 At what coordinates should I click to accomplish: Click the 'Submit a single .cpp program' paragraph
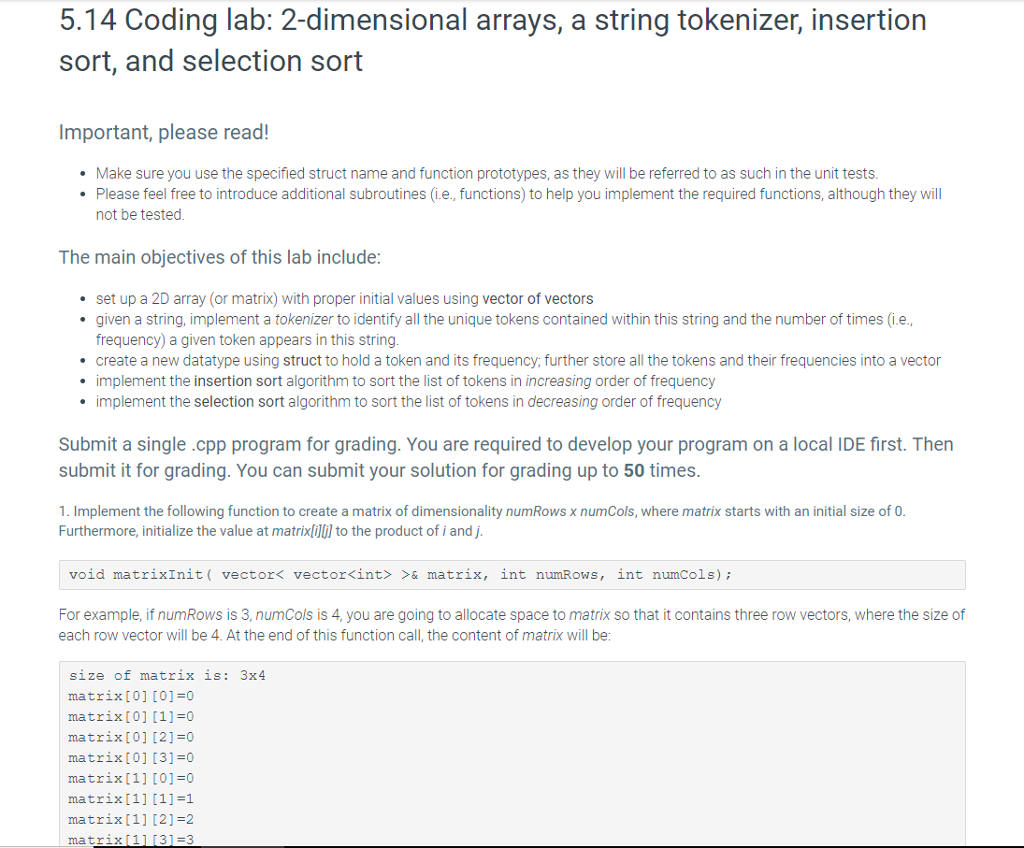click(x=506, y=457)
